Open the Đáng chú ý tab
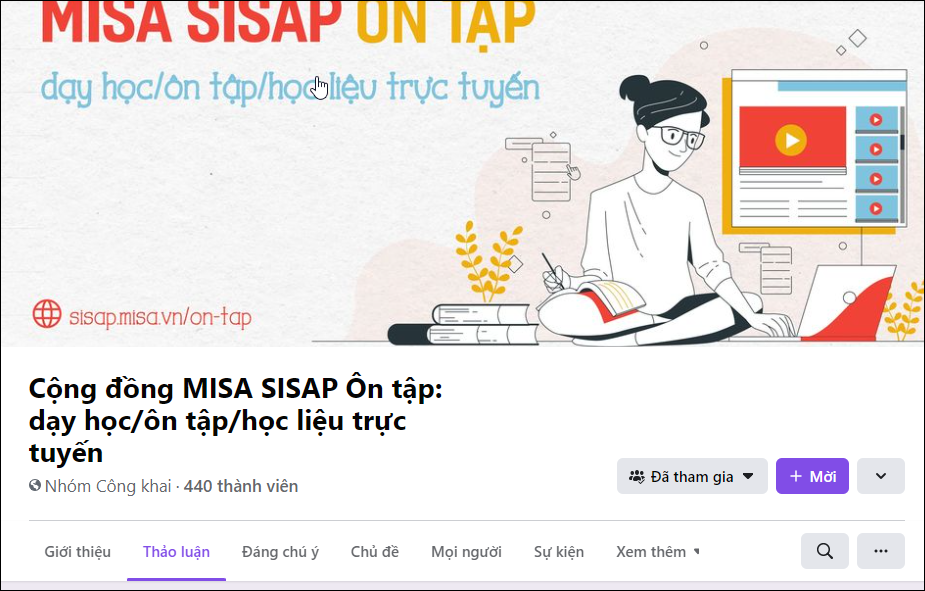The image size is (925, 591). click(280, 552)
